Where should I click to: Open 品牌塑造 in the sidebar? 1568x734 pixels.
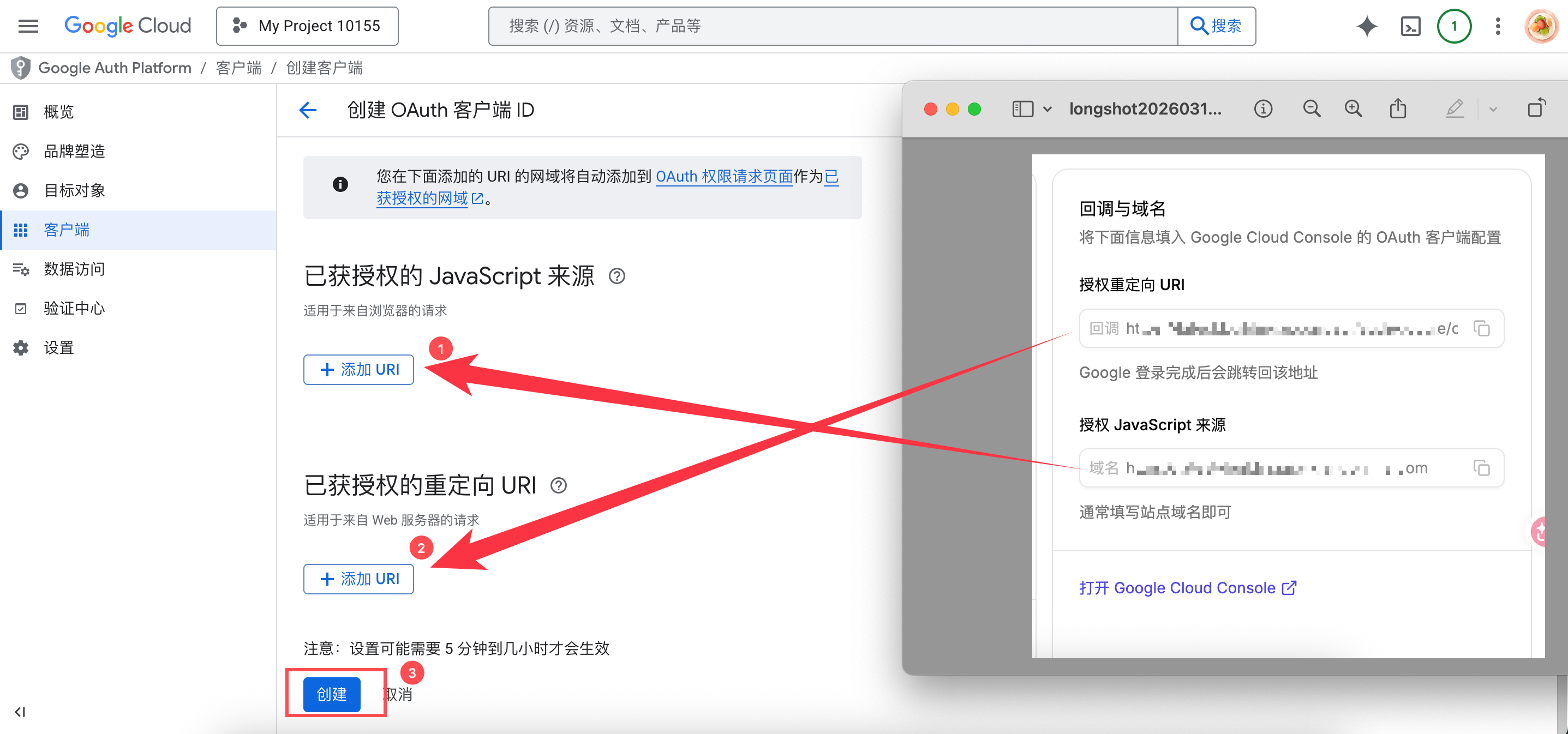coord(138,151)
